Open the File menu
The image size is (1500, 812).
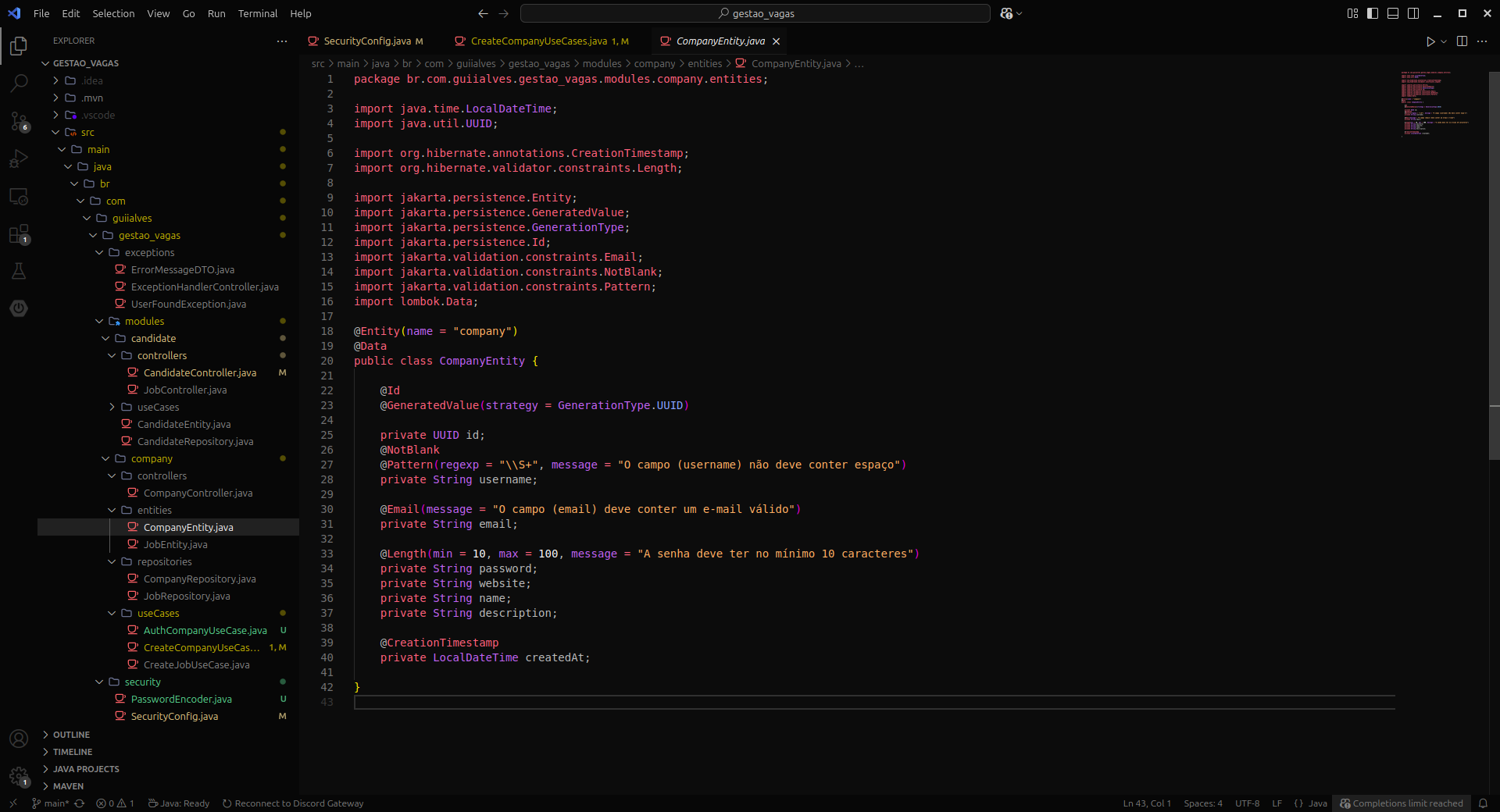41,13
